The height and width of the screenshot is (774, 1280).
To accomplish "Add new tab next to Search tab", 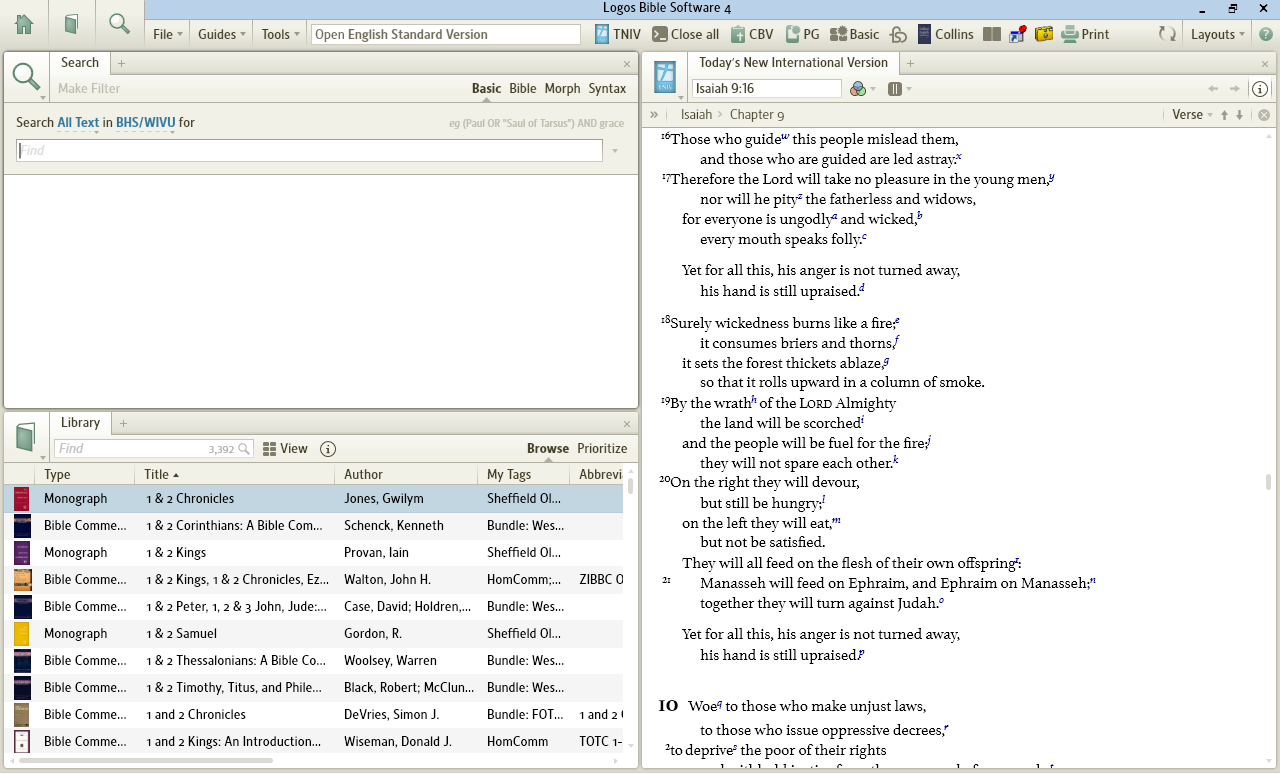I will coord(122,63).
